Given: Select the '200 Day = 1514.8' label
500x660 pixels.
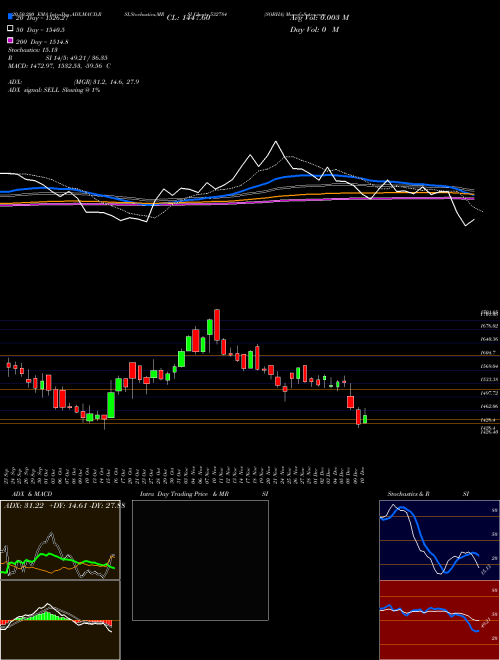Looking at the screenshot, I should (x=42, y=42).
